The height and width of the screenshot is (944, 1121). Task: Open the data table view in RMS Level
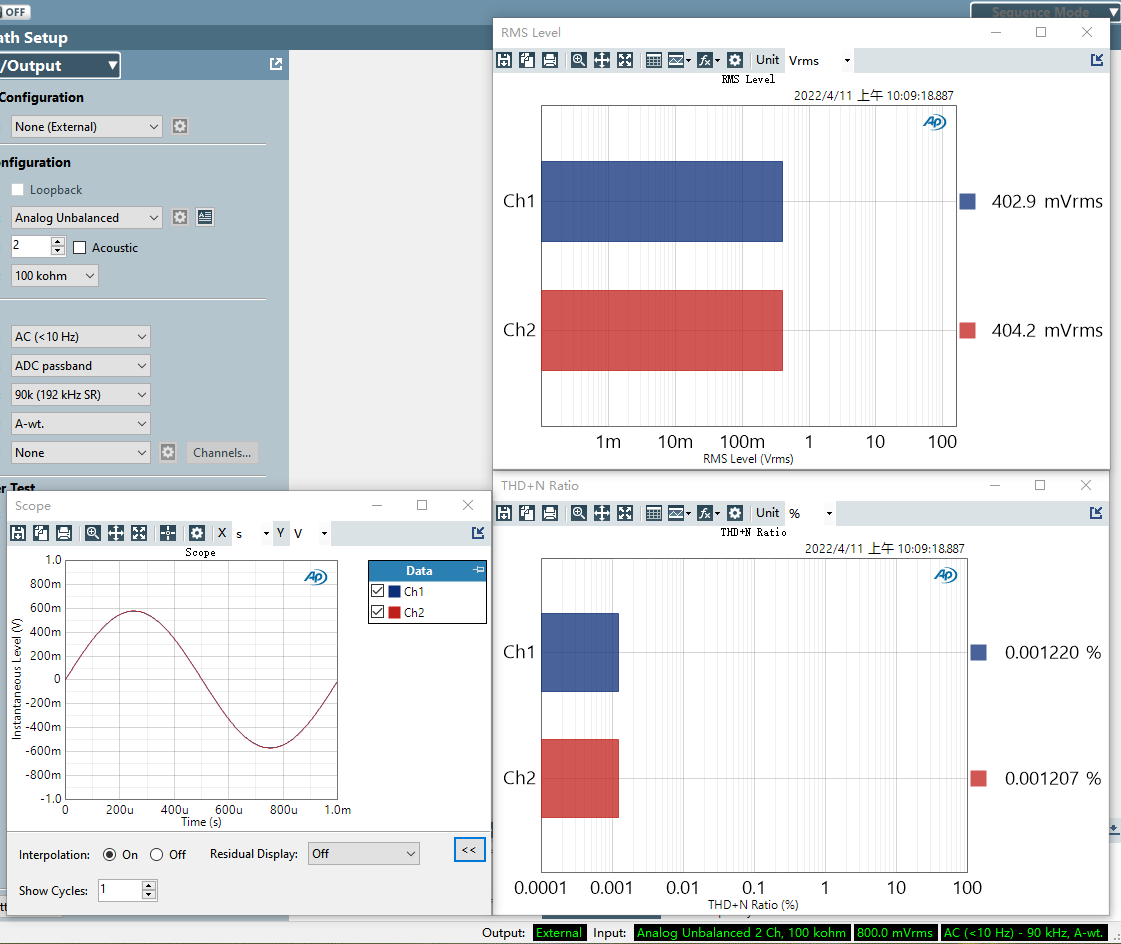click(x=653, y=60)
